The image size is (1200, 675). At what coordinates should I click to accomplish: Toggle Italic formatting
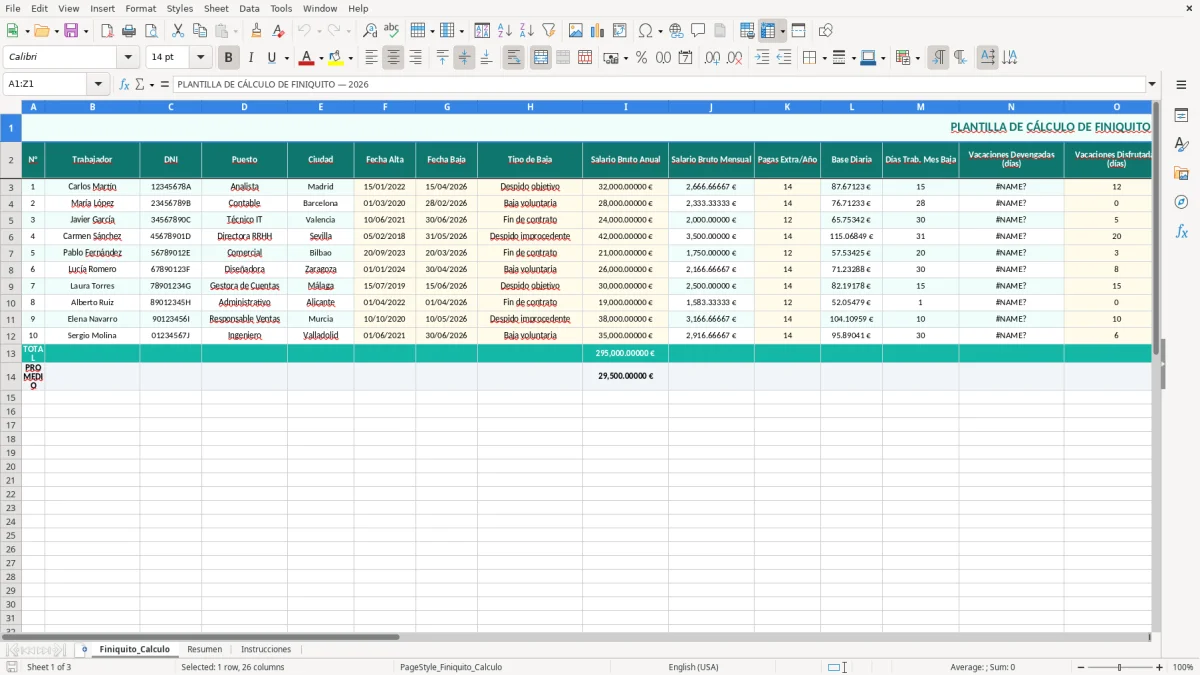point(251,58)
